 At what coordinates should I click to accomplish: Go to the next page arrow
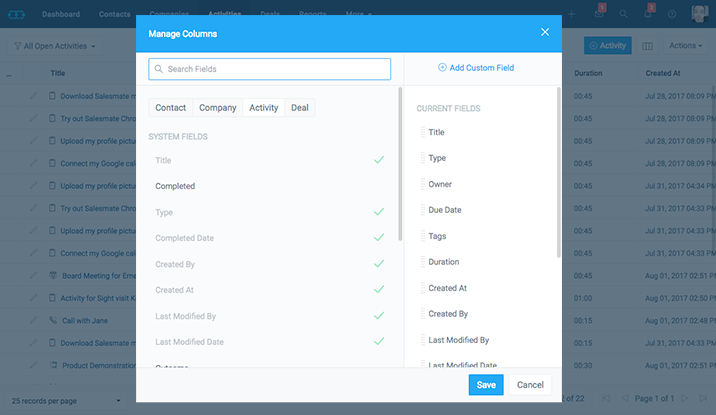[684, 399]
